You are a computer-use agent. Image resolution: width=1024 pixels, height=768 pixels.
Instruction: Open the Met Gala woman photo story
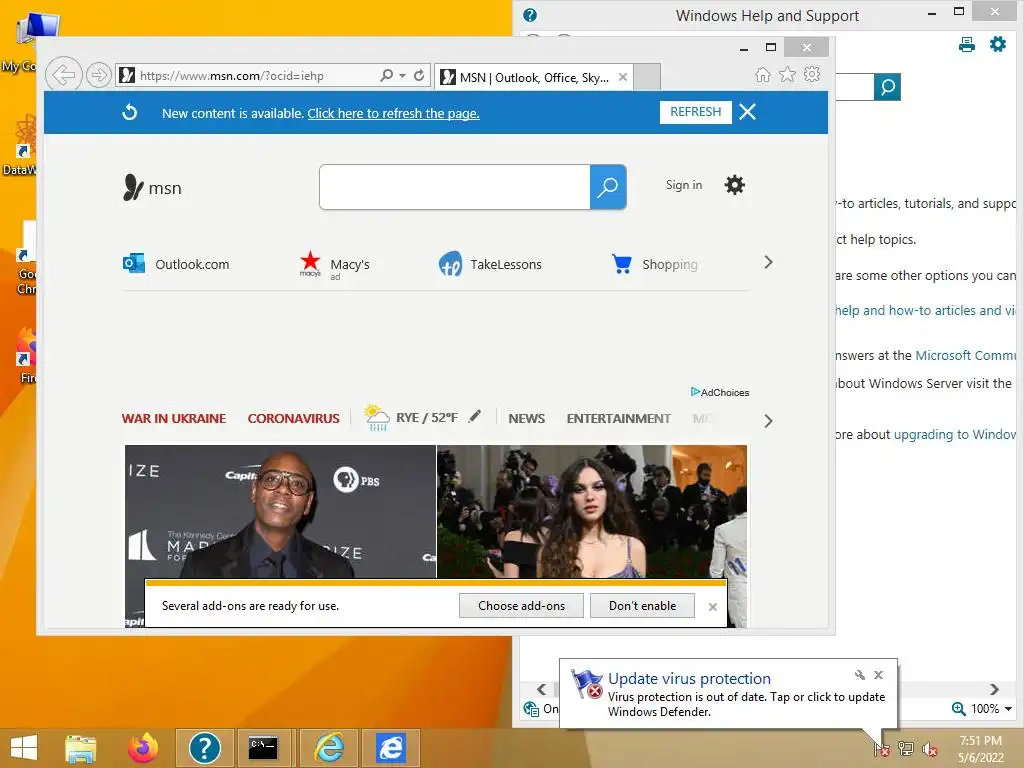592,511
